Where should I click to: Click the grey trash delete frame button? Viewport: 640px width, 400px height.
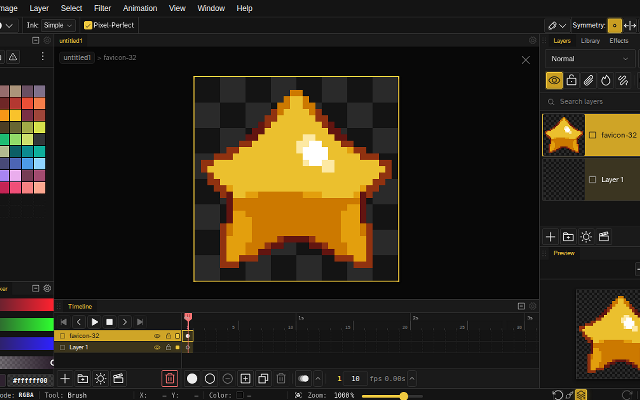click(x=281, y=379)
